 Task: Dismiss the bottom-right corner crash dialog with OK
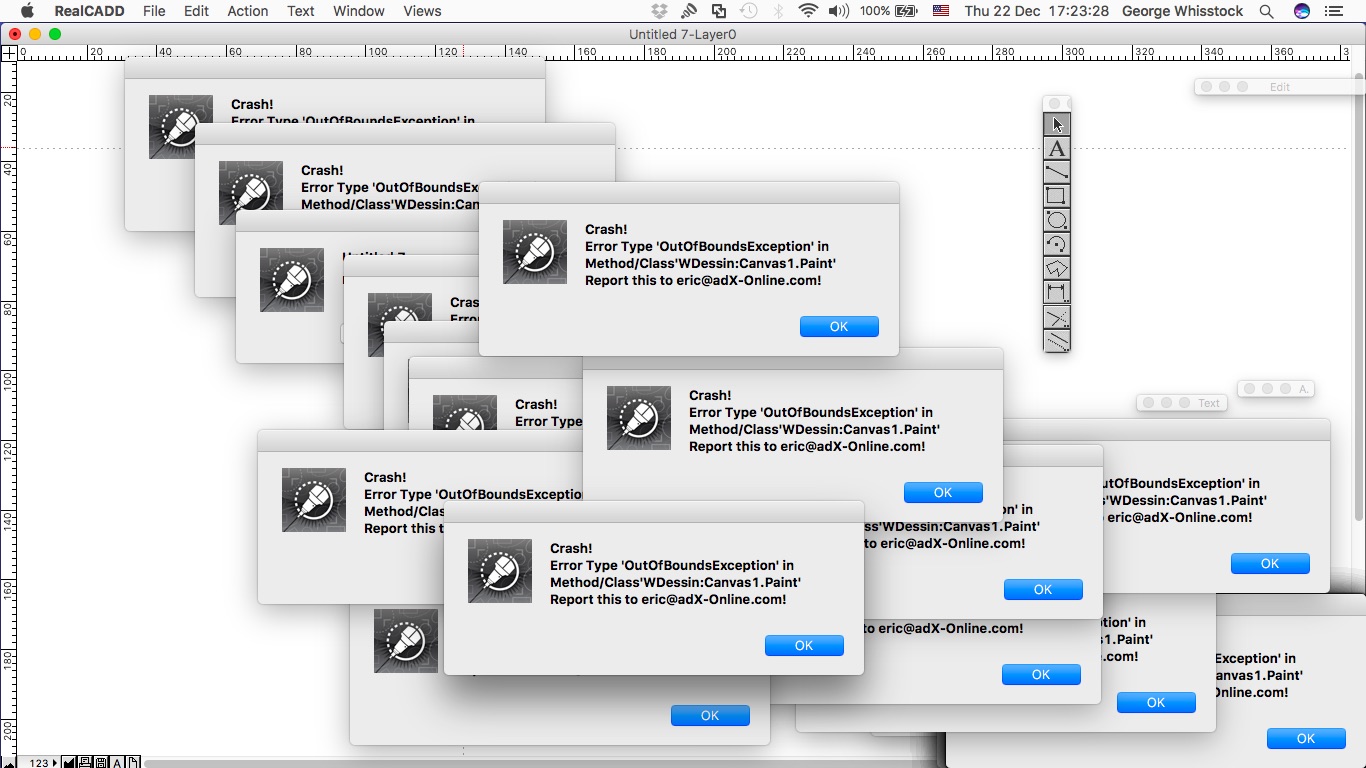pyautogui.click(x=1306, y=738)
